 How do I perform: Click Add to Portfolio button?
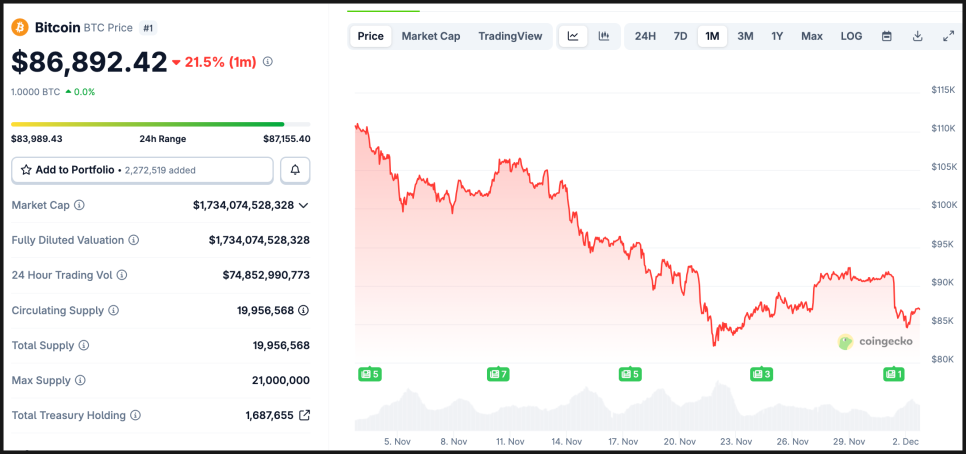click(142, 170)
